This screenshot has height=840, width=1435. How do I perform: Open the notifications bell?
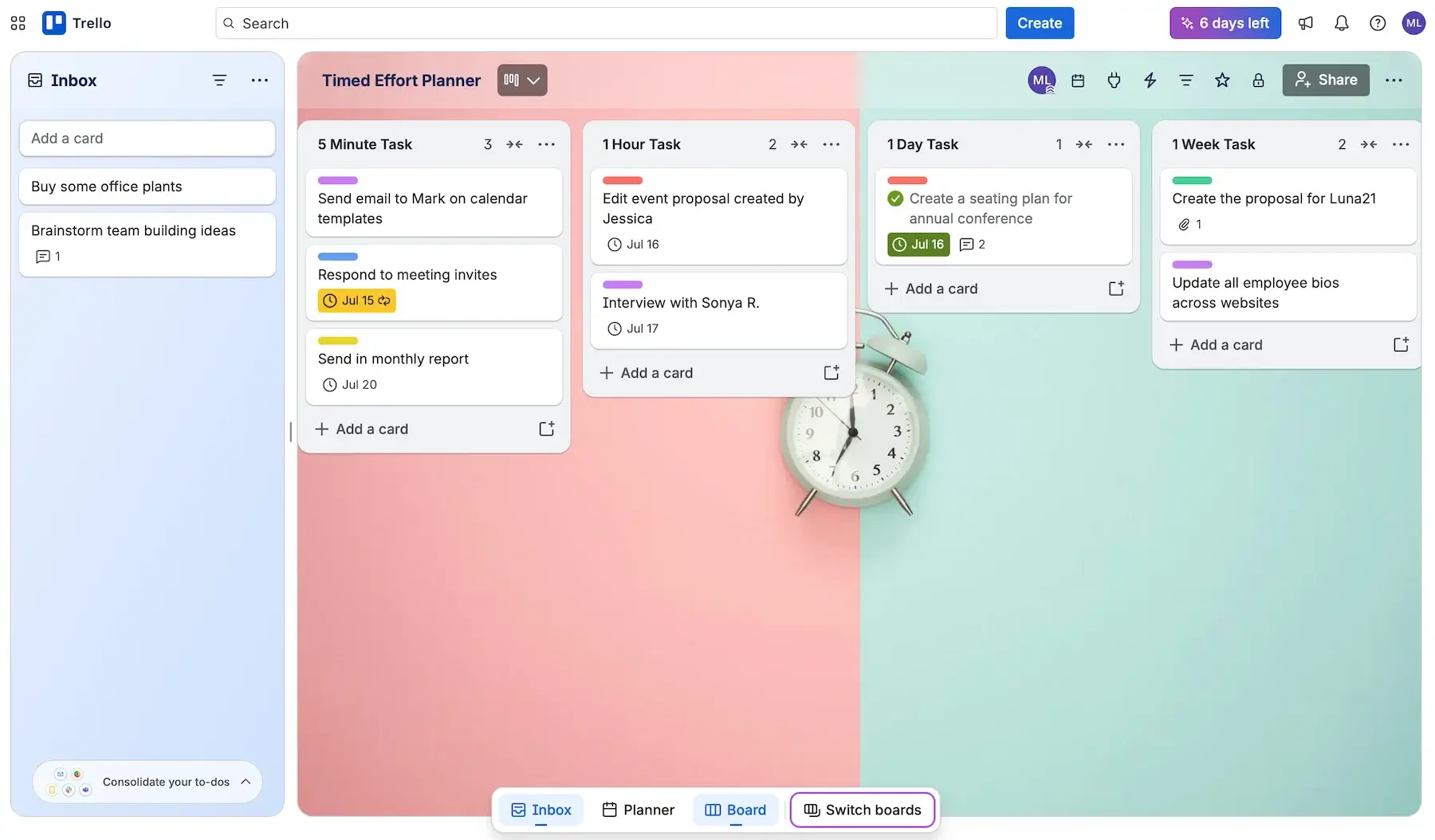click(x=1342, y=23)
